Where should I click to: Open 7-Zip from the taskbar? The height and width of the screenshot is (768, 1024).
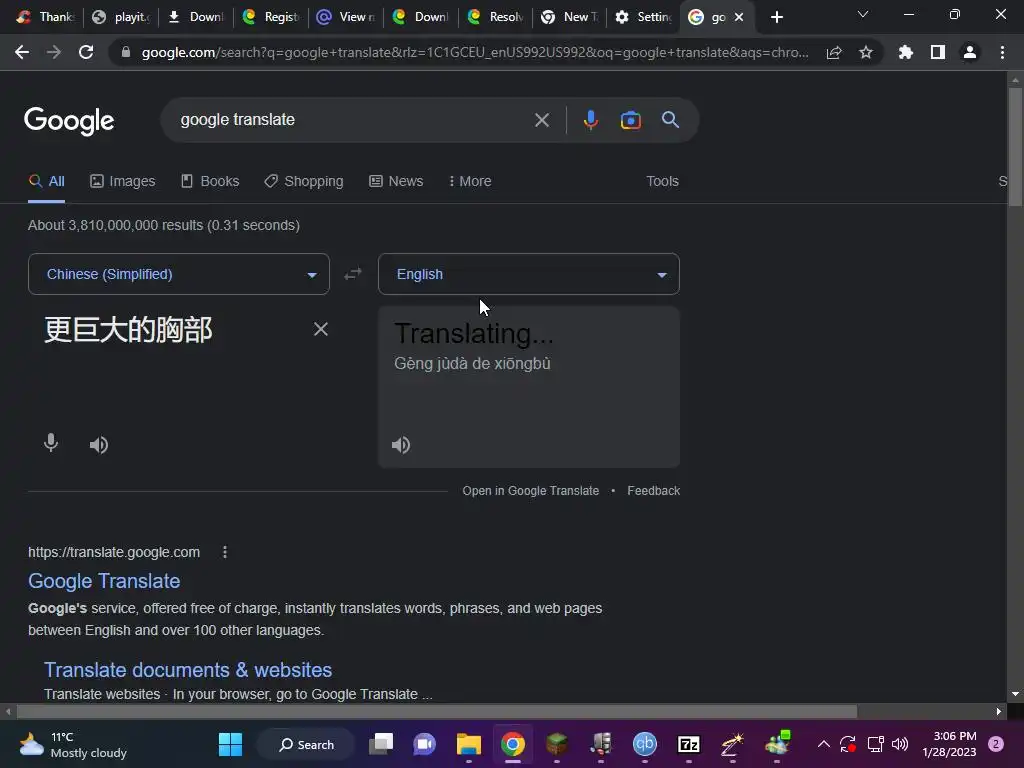coord(689,744)
